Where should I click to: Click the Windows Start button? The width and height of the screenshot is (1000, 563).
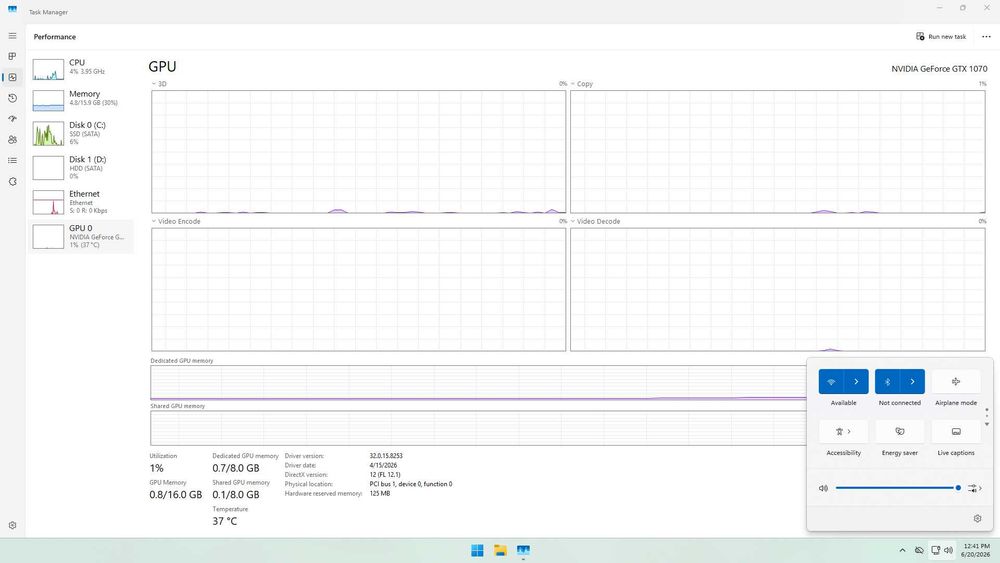[477, 550]
